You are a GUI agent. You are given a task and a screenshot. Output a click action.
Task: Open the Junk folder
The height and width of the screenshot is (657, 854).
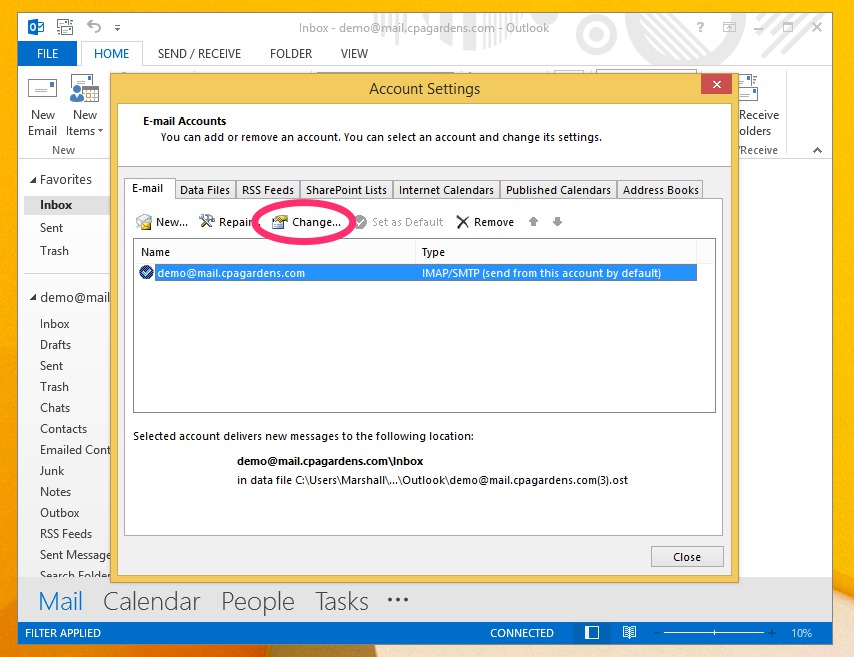tap(52, 471)
